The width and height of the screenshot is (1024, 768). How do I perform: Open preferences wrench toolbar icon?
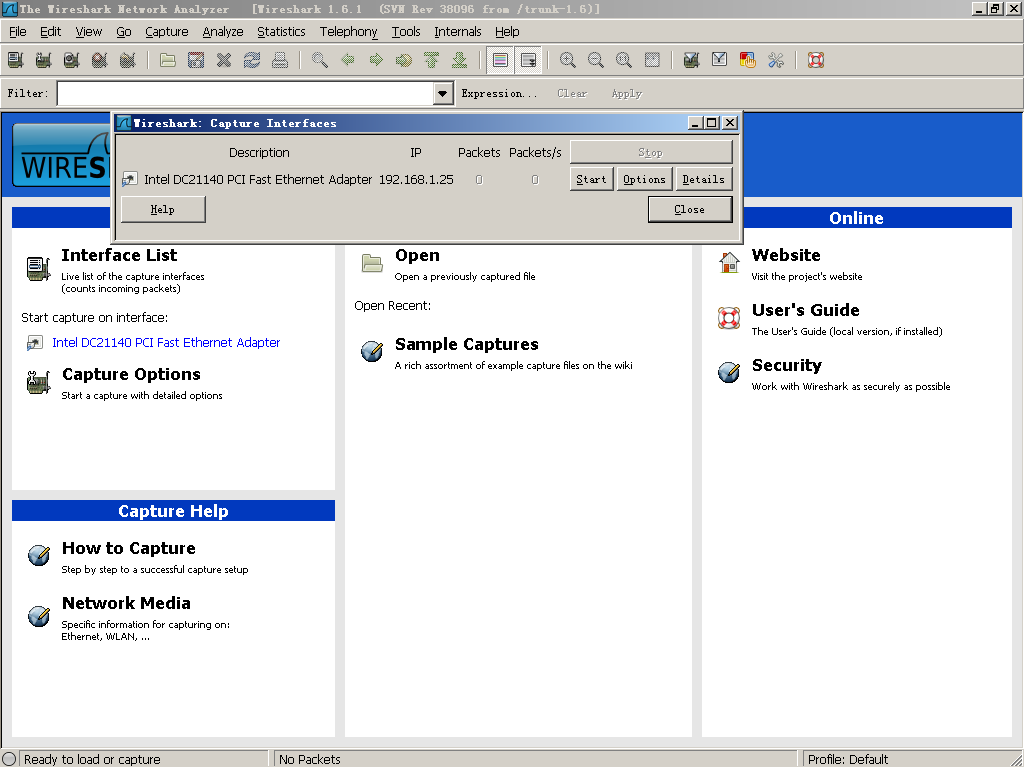tap(776, 60)
